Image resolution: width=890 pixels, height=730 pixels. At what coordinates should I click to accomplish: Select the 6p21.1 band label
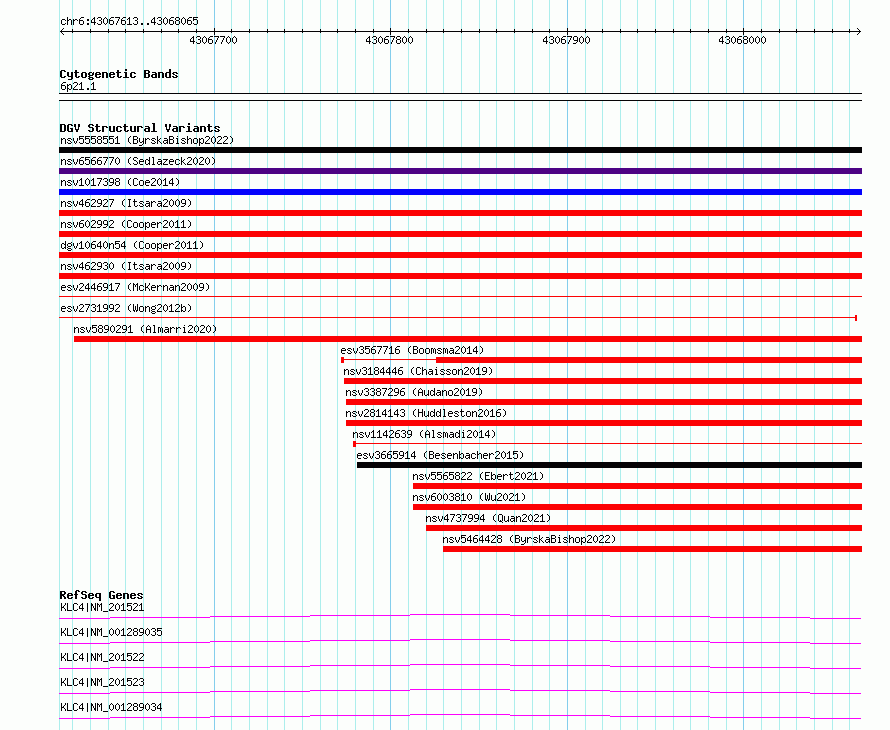(x=78, y=86)
